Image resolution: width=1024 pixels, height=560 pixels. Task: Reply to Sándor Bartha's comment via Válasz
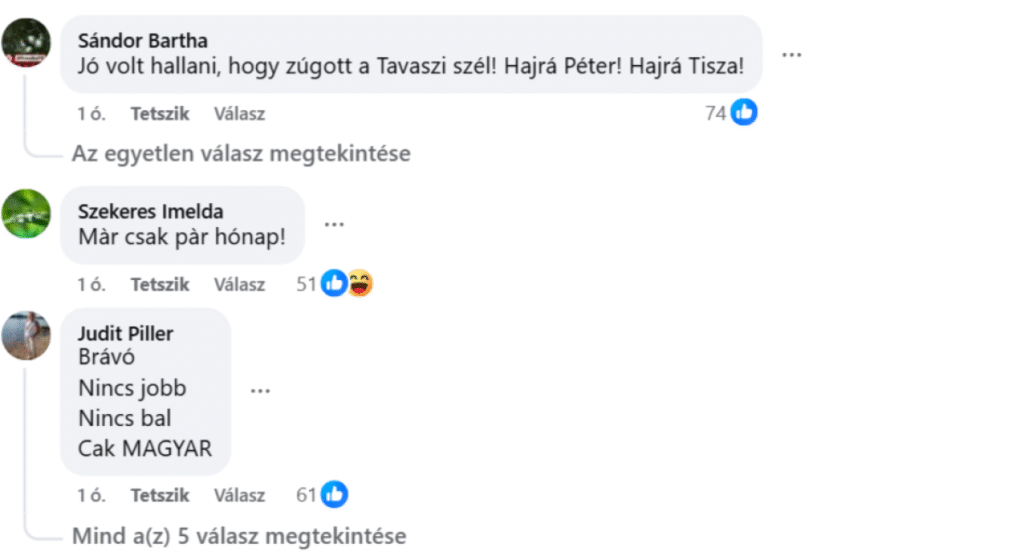tap(239, 114)
